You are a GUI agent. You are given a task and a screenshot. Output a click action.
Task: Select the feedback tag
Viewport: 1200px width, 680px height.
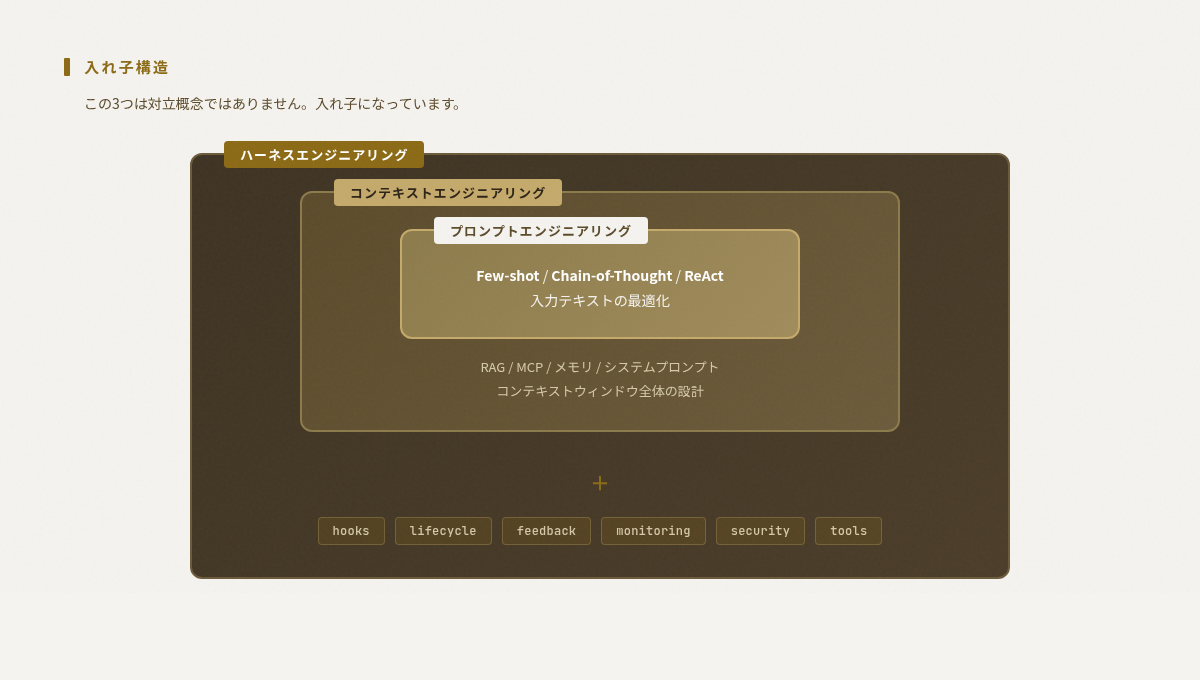coord(546,531)
